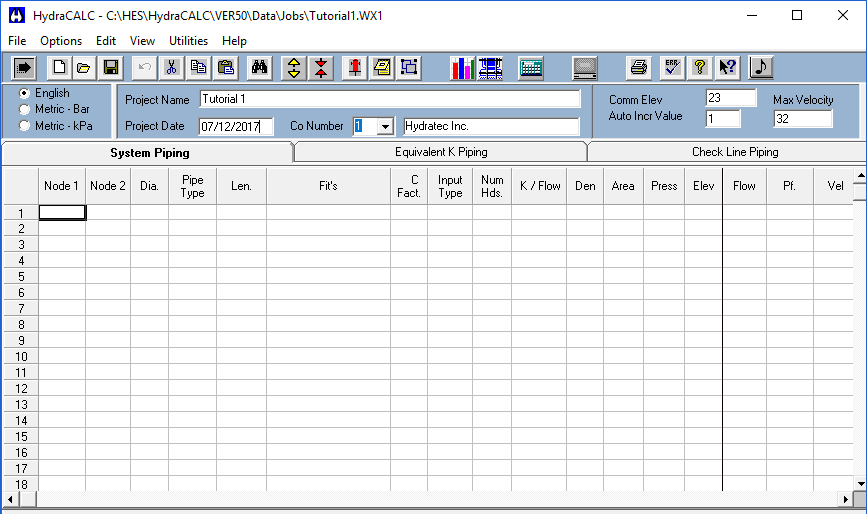Click the K / Flow column header
This screenshot has width=867, height=514.
pos(540,186)
